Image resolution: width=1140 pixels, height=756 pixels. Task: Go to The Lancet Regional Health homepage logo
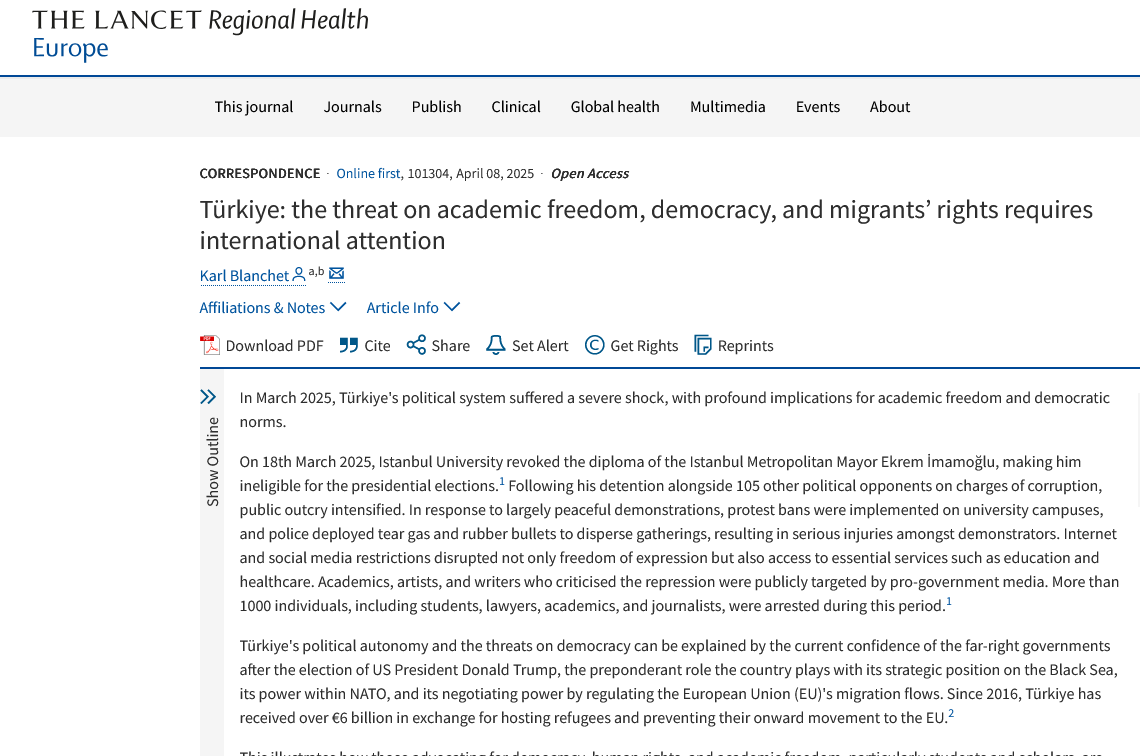click(x=201, y=33)
